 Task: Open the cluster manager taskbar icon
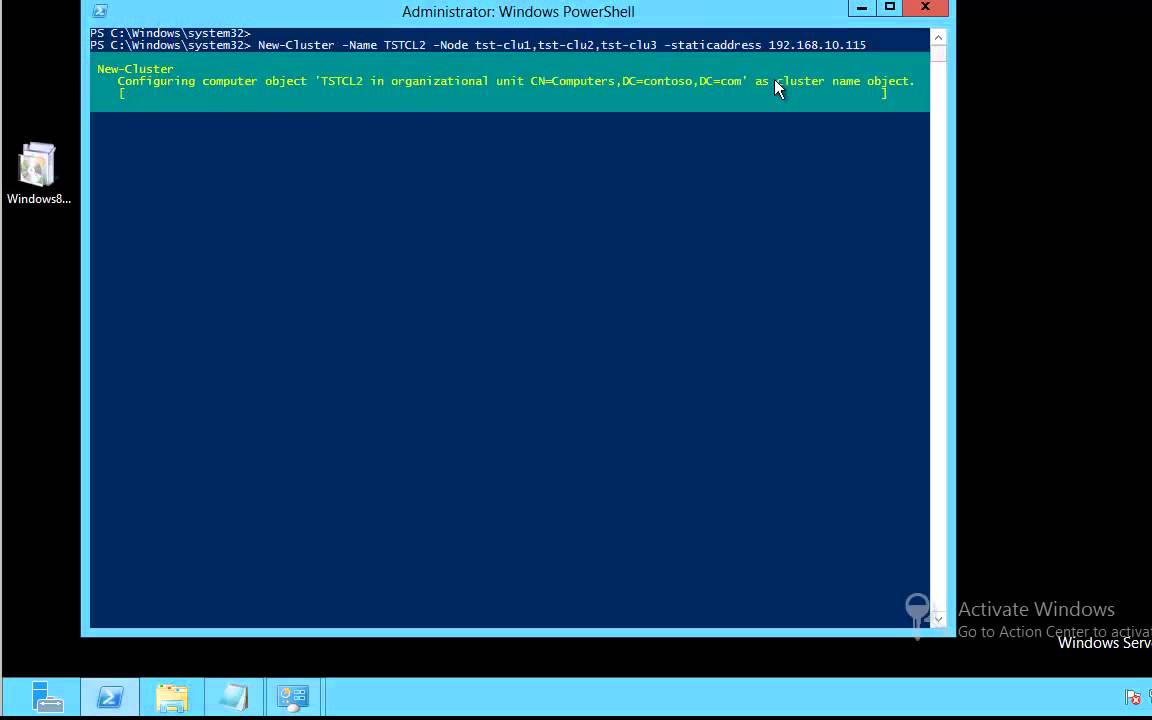coord(293,696)
